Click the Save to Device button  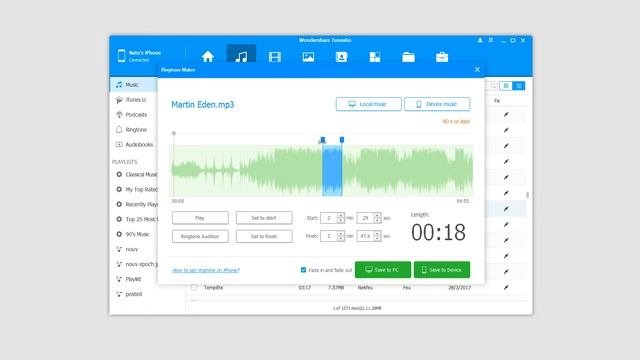click(442, 270)
